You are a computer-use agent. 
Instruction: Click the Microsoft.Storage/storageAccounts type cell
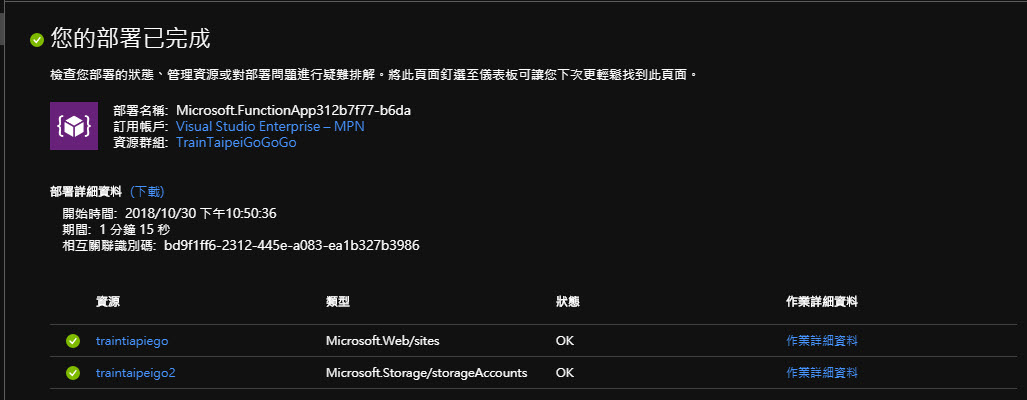point(426,373)
